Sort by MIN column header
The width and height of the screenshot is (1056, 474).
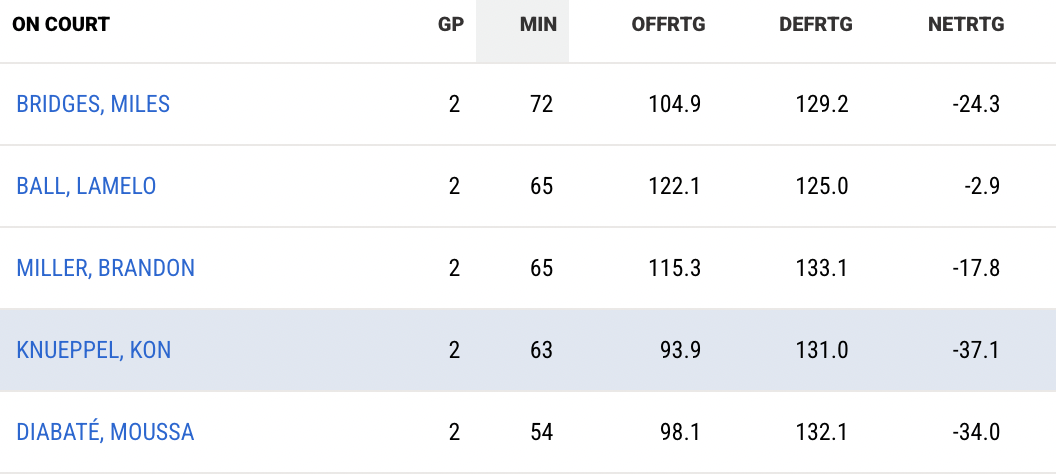[538, 25]
